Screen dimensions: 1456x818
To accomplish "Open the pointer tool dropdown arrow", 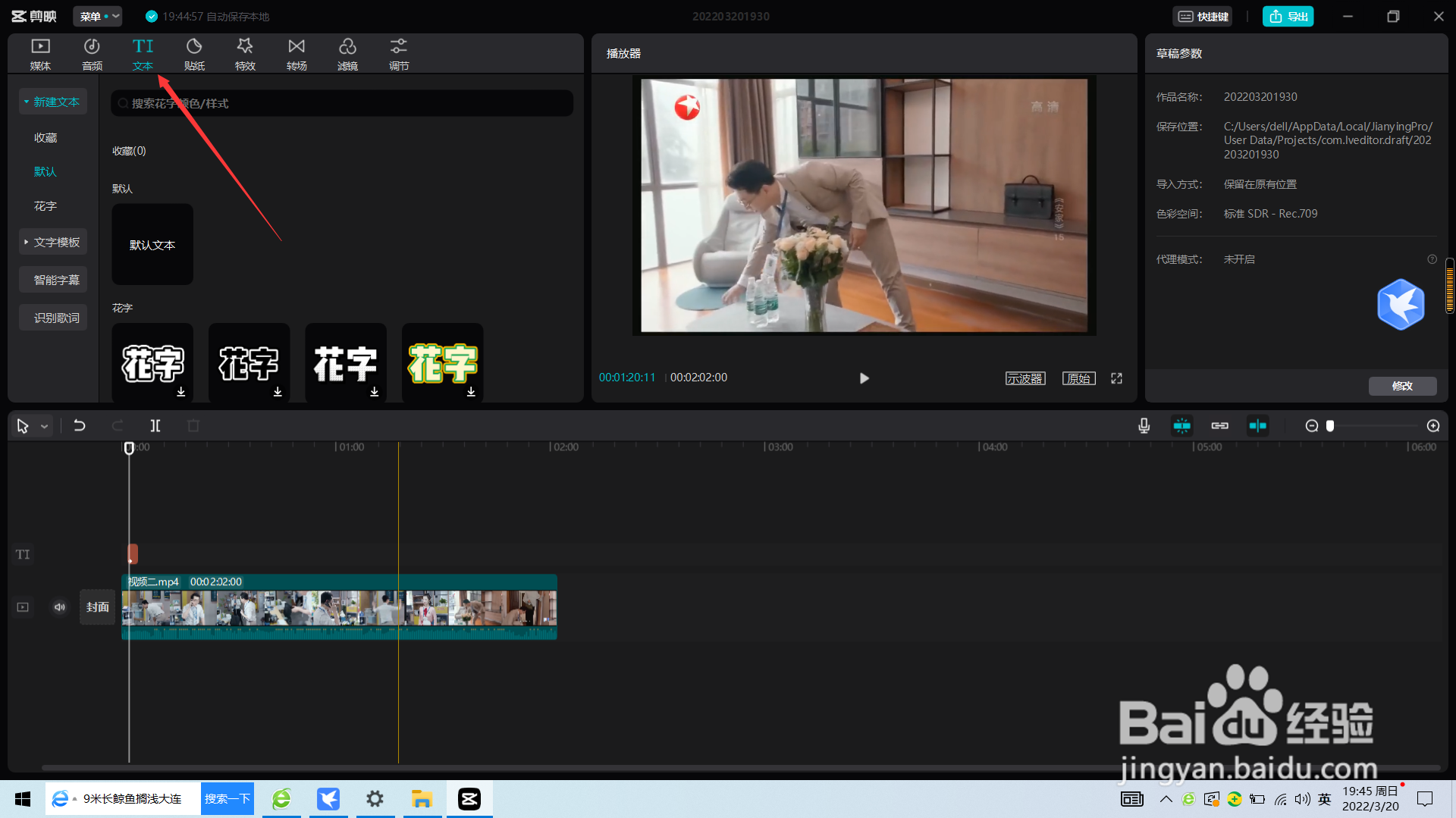I will pos(45,427).
